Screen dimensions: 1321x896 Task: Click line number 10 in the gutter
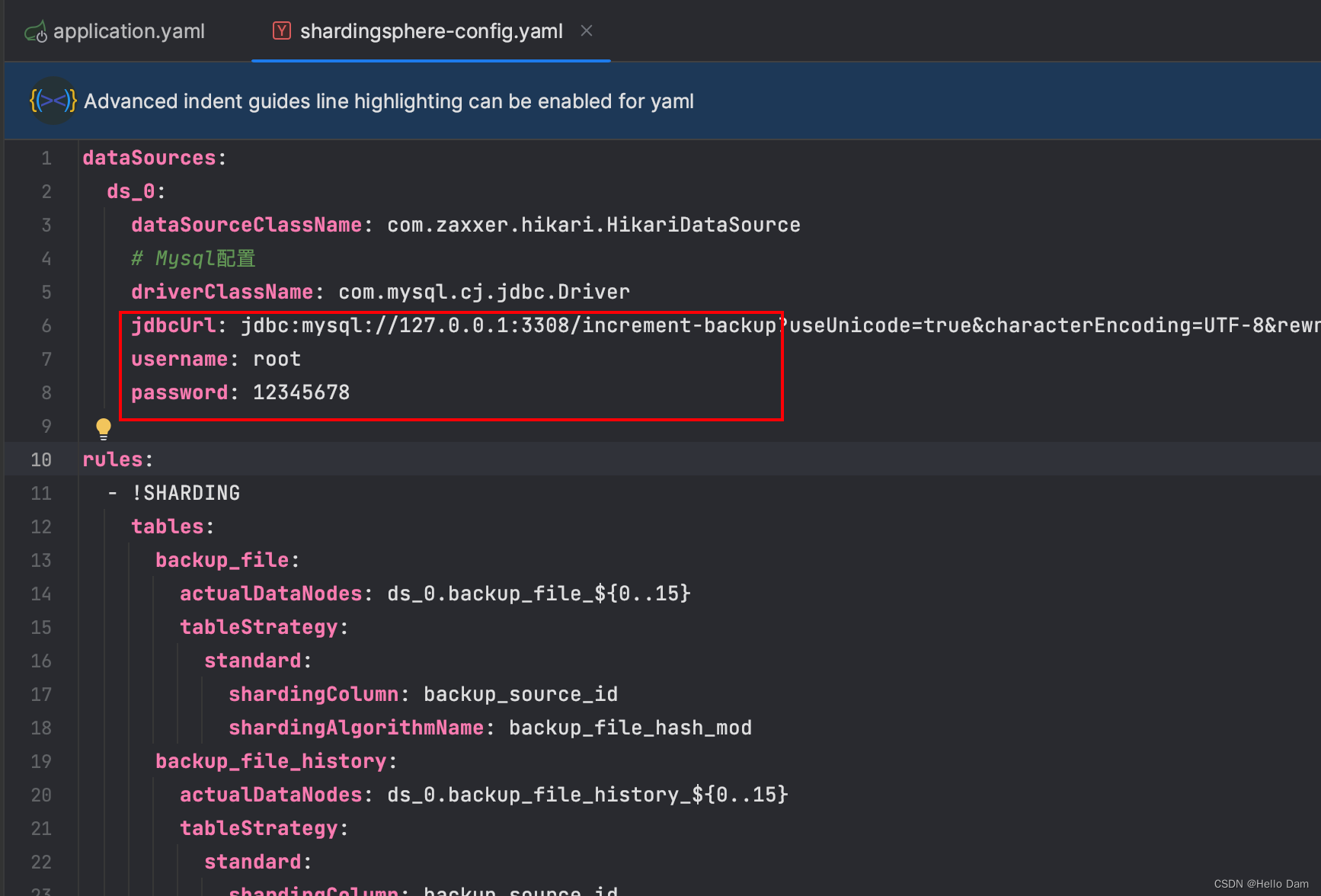click(x=41, y=459)
